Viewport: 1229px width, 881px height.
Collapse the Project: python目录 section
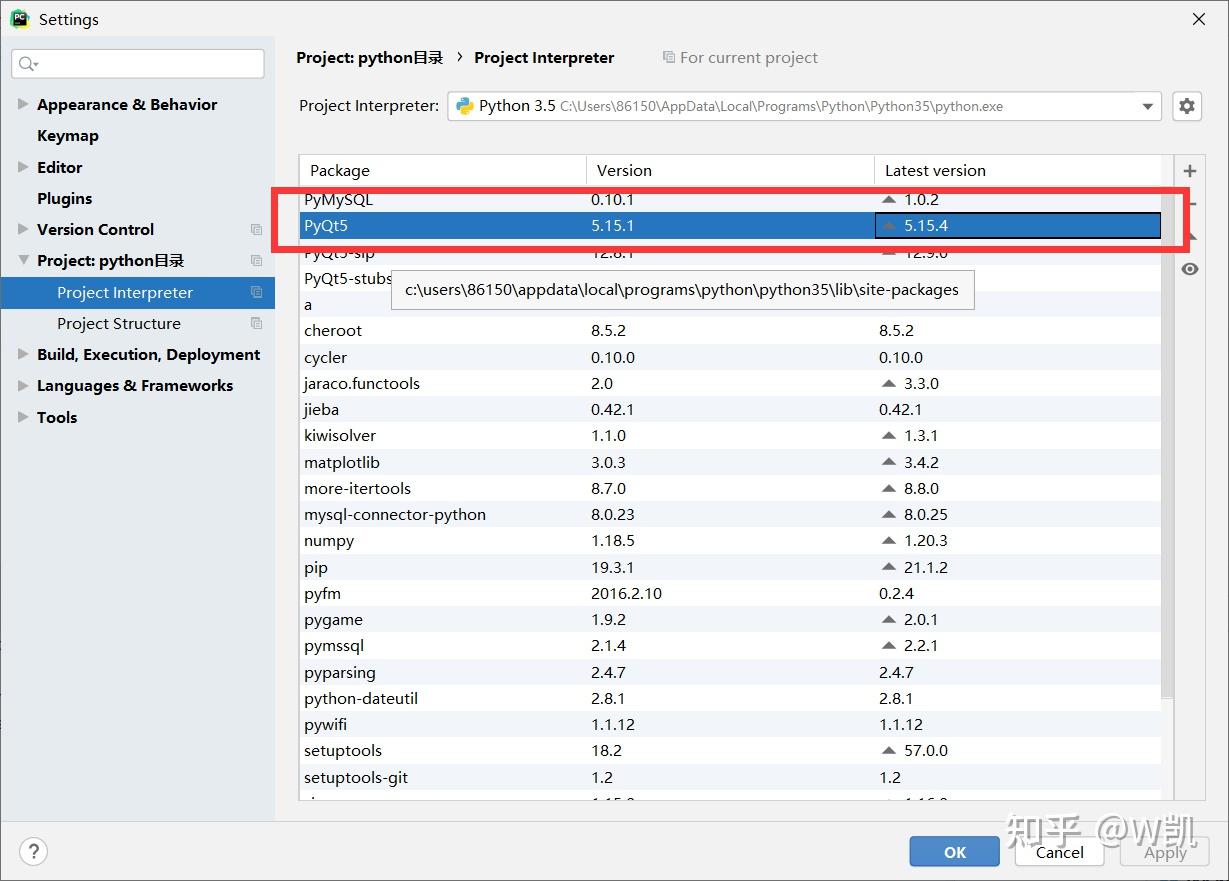22,260
